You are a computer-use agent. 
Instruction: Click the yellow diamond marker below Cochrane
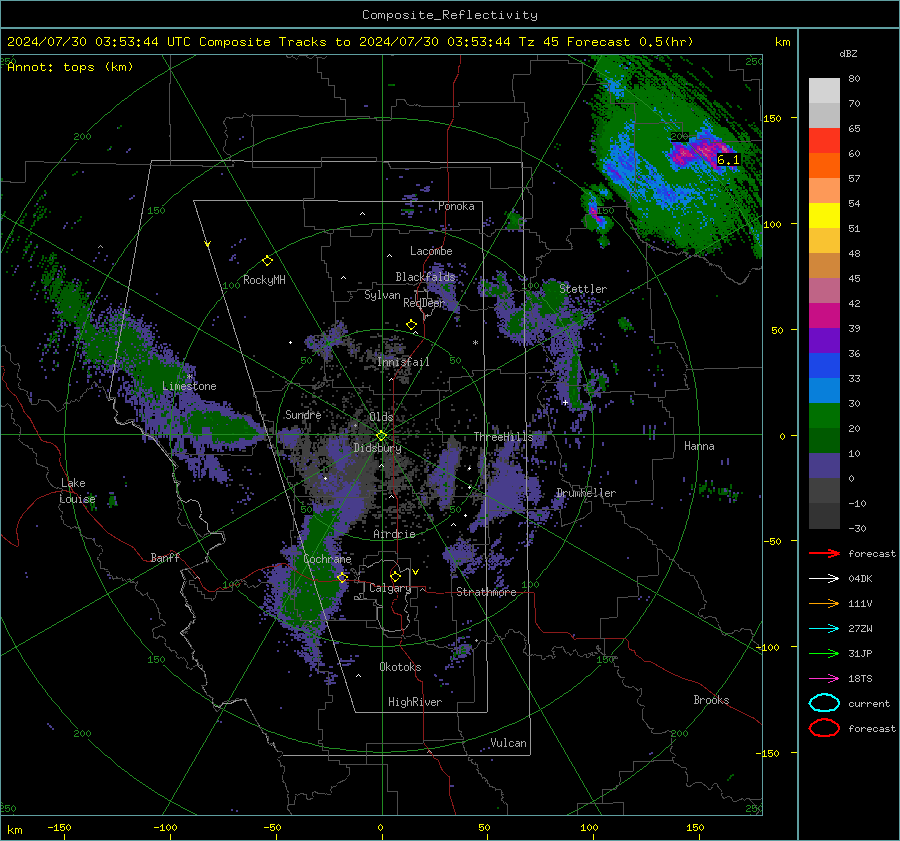click(x=343, y=577)
